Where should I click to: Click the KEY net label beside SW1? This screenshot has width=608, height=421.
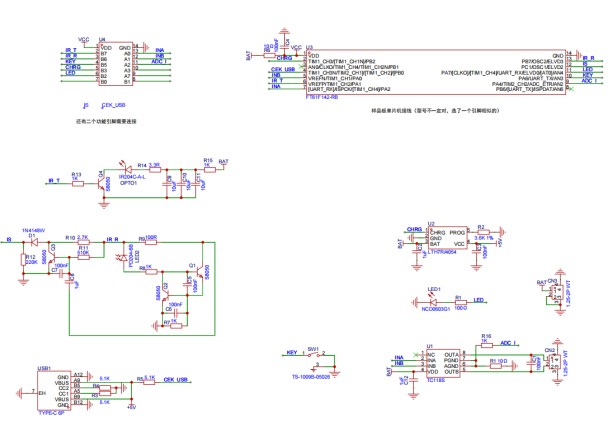[x=292, y=353]
